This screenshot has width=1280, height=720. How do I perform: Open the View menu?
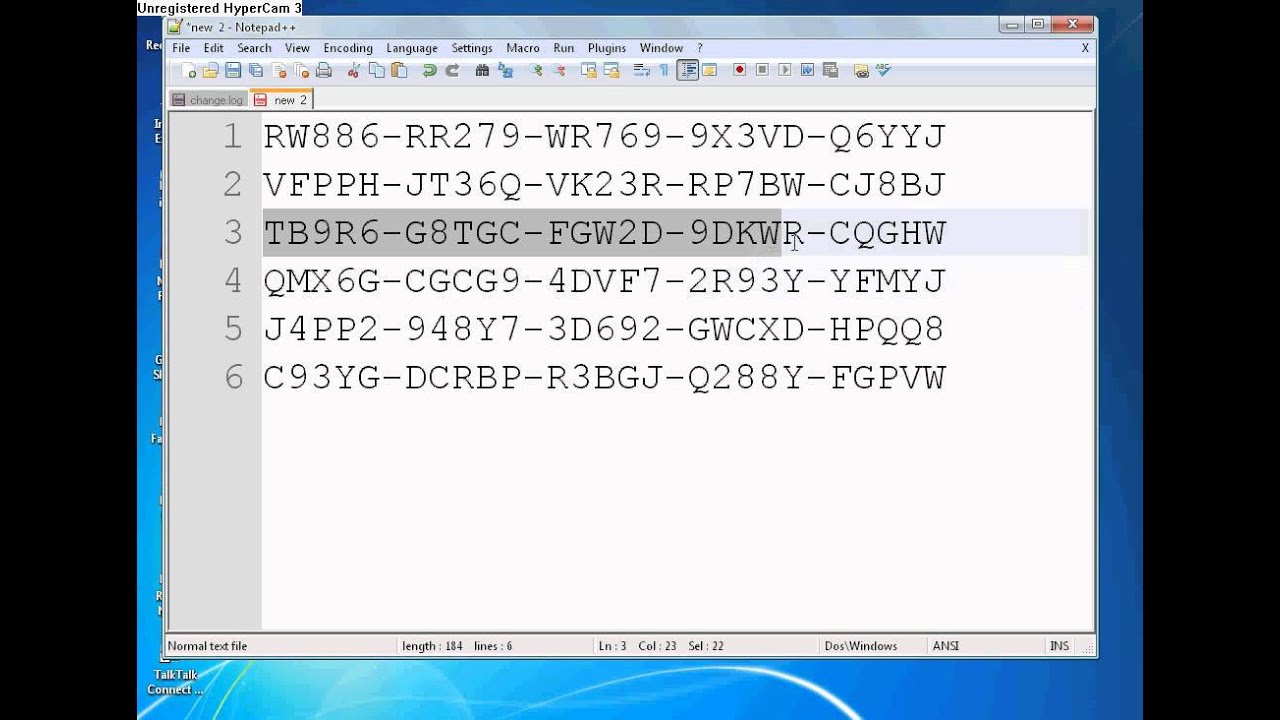[297, 48]
